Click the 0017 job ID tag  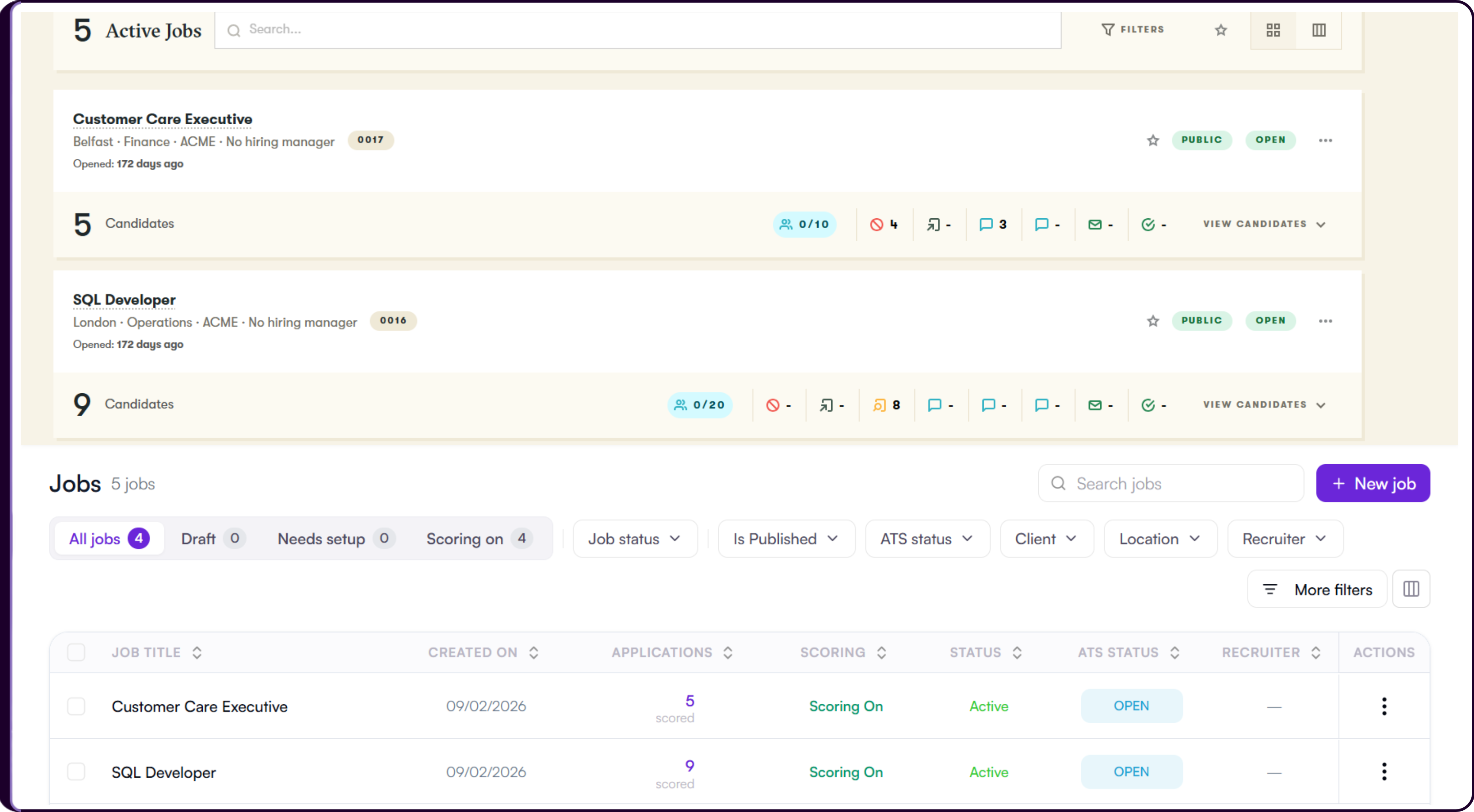pos(371,140)
